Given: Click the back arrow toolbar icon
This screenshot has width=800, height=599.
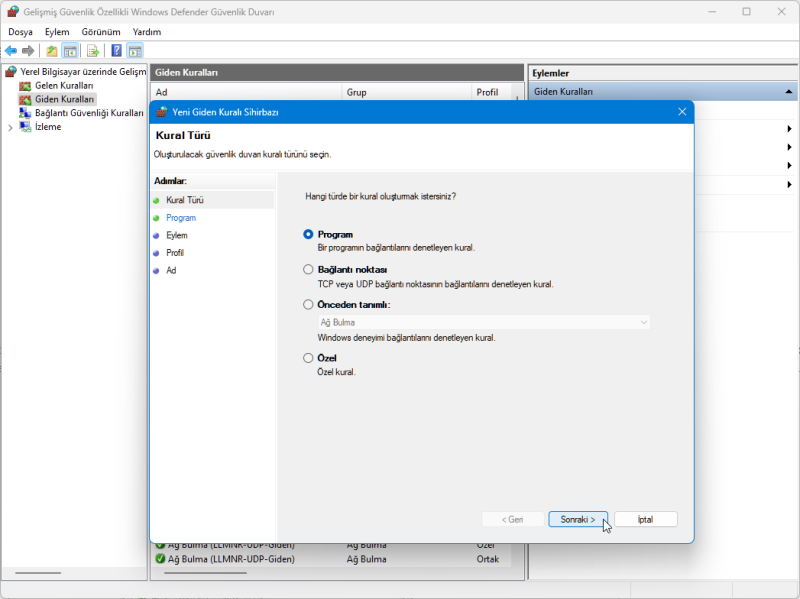Looking at the screenshot, I should pos(11,51).
